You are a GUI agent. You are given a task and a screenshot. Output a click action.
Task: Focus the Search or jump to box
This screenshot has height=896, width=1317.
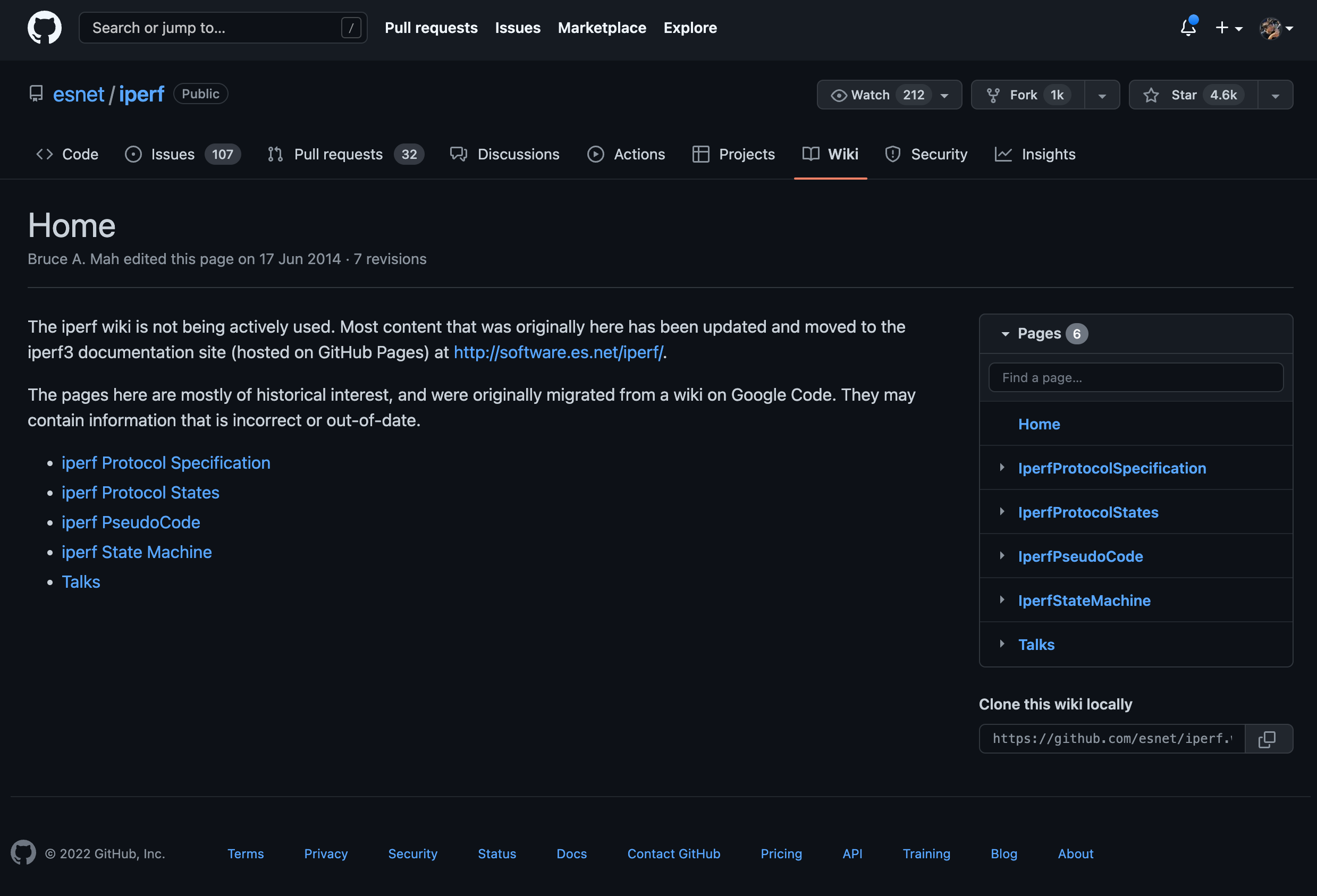pos(215,28)
